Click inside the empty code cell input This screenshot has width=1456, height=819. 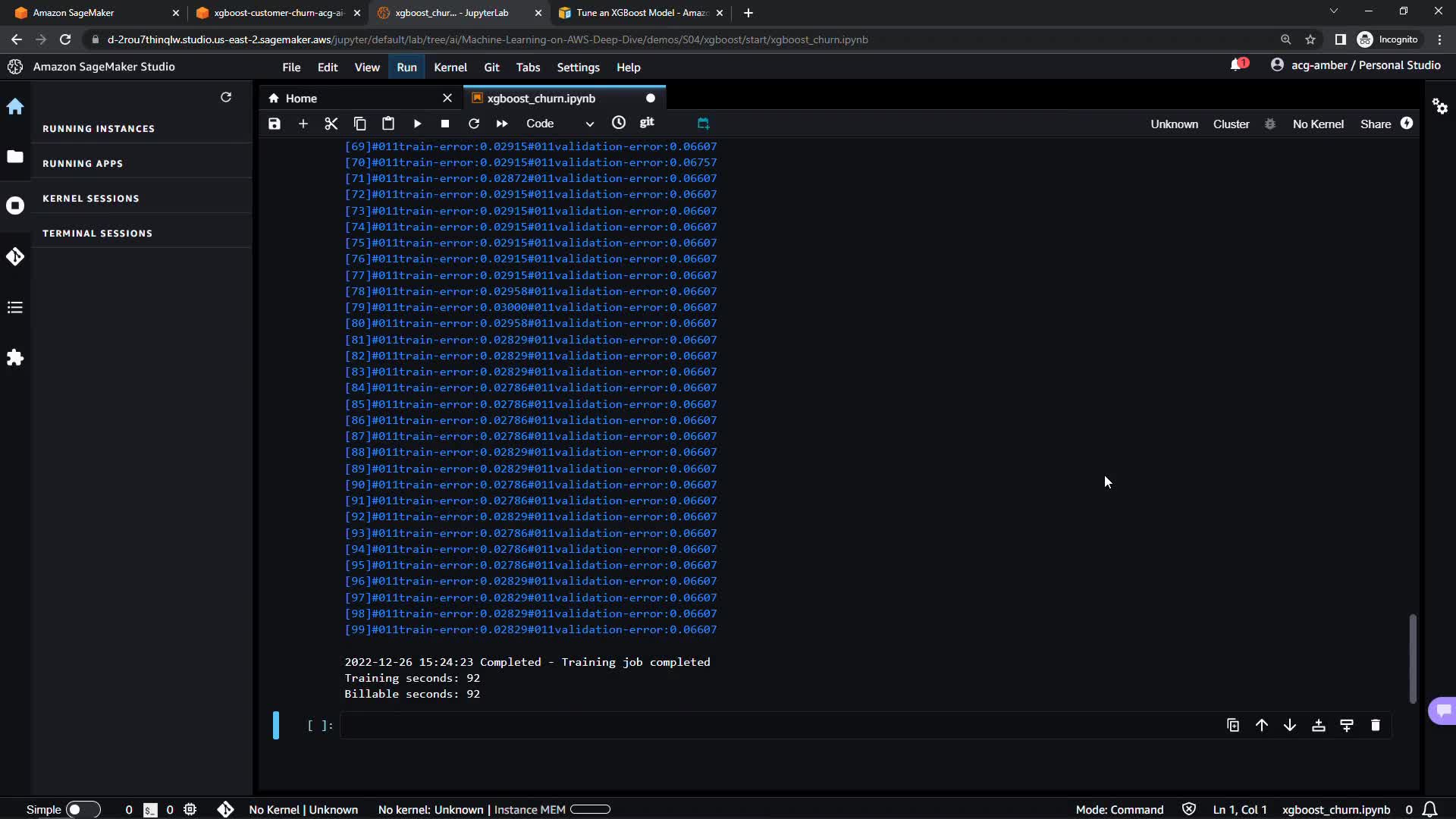(x=758, y=726)
